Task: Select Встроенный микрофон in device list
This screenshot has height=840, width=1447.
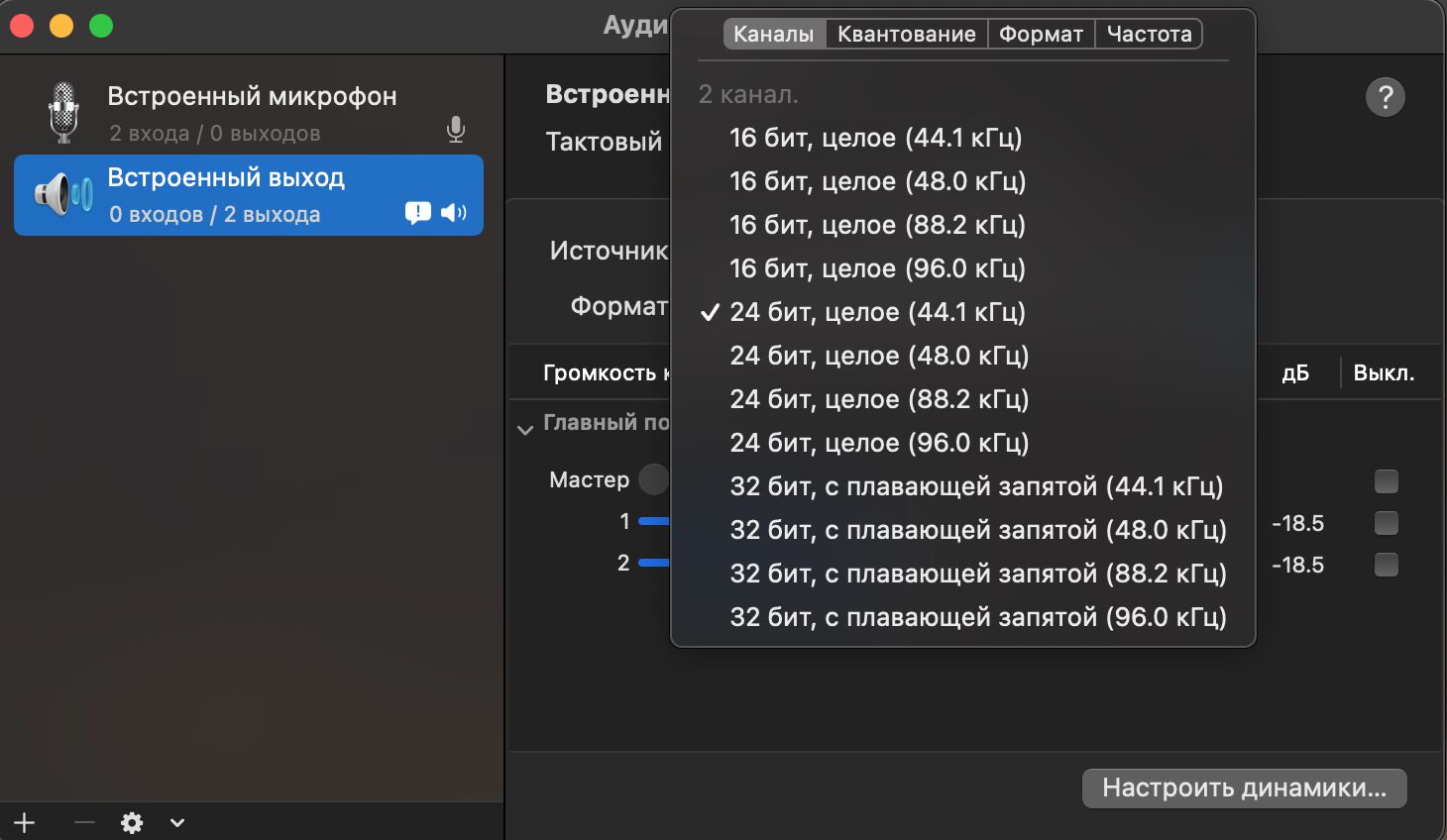Action: pyautogui.click(x=252, y=112)
